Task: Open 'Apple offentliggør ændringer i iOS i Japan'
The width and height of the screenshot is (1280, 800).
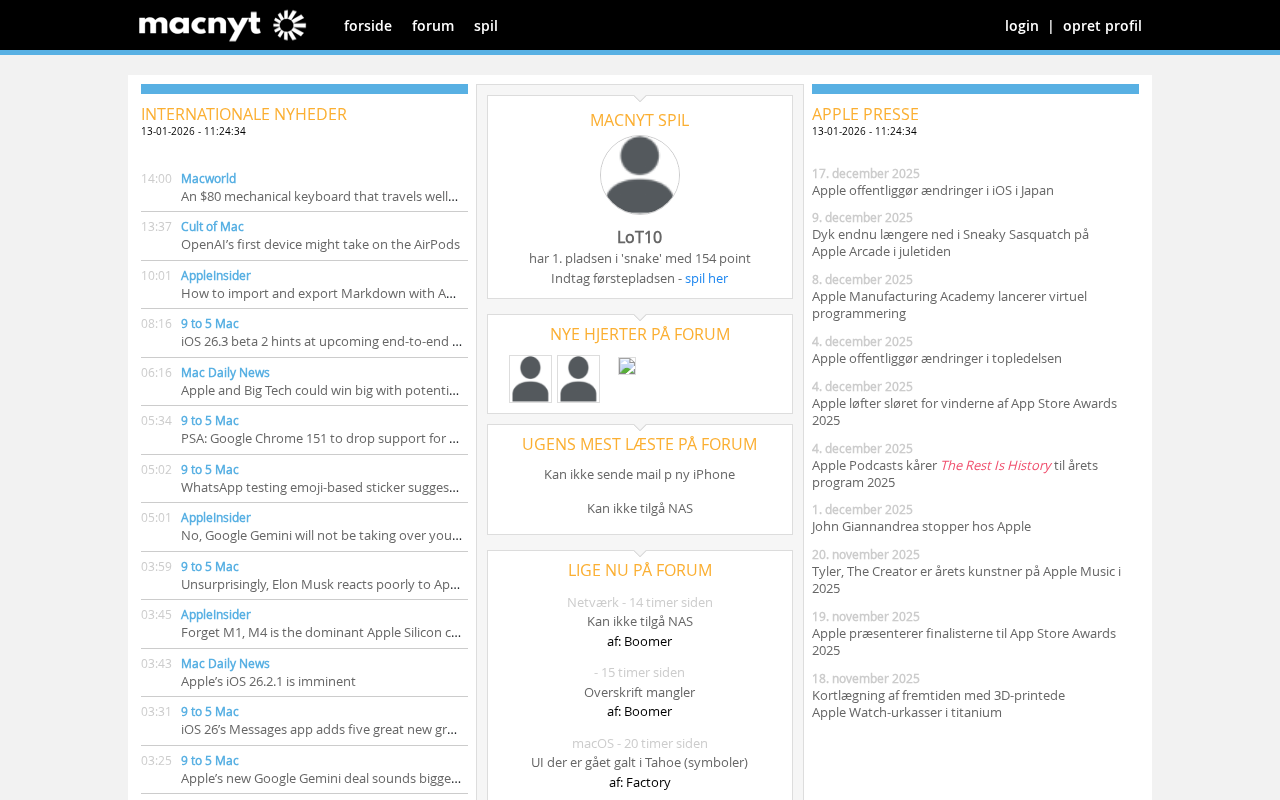Action: (x=933, y=190)
